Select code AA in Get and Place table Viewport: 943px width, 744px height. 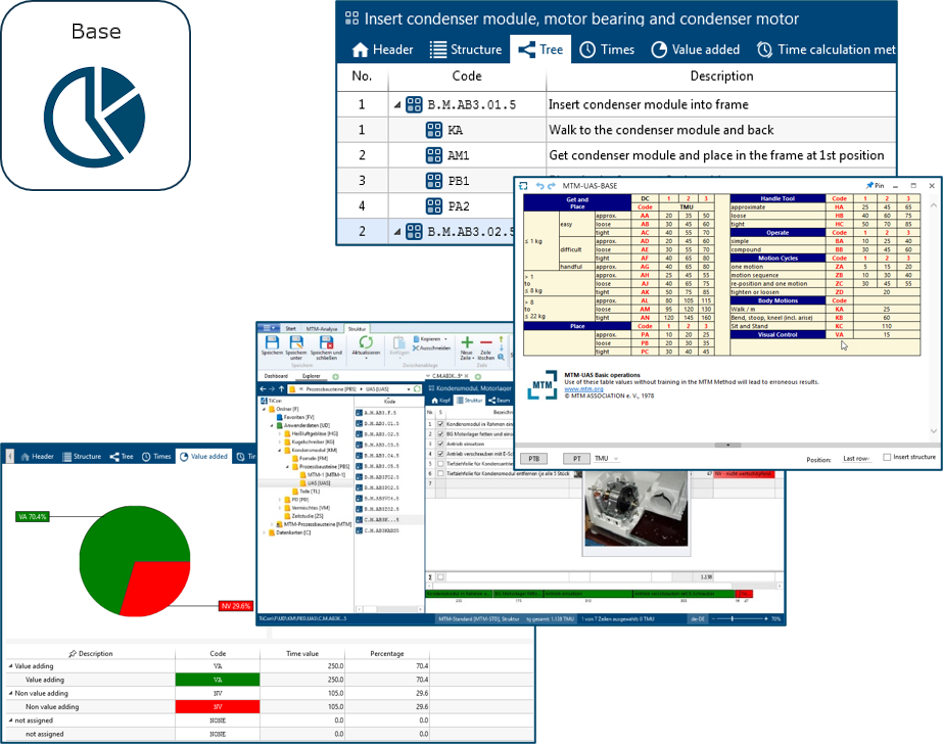[x=645, y=215]
